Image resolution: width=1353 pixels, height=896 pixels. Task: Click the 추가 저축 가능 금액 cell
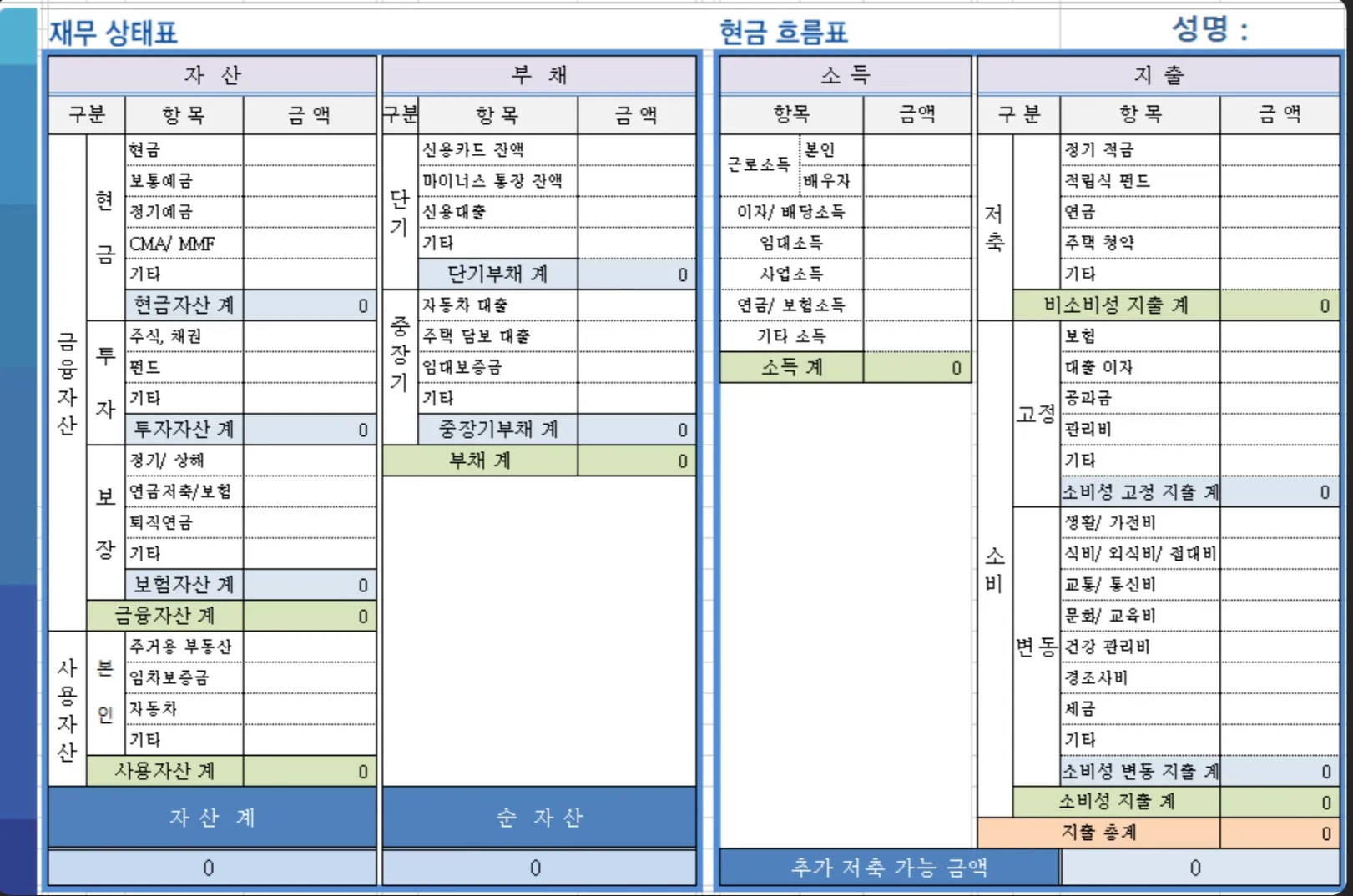click(x=1195, y=868)
